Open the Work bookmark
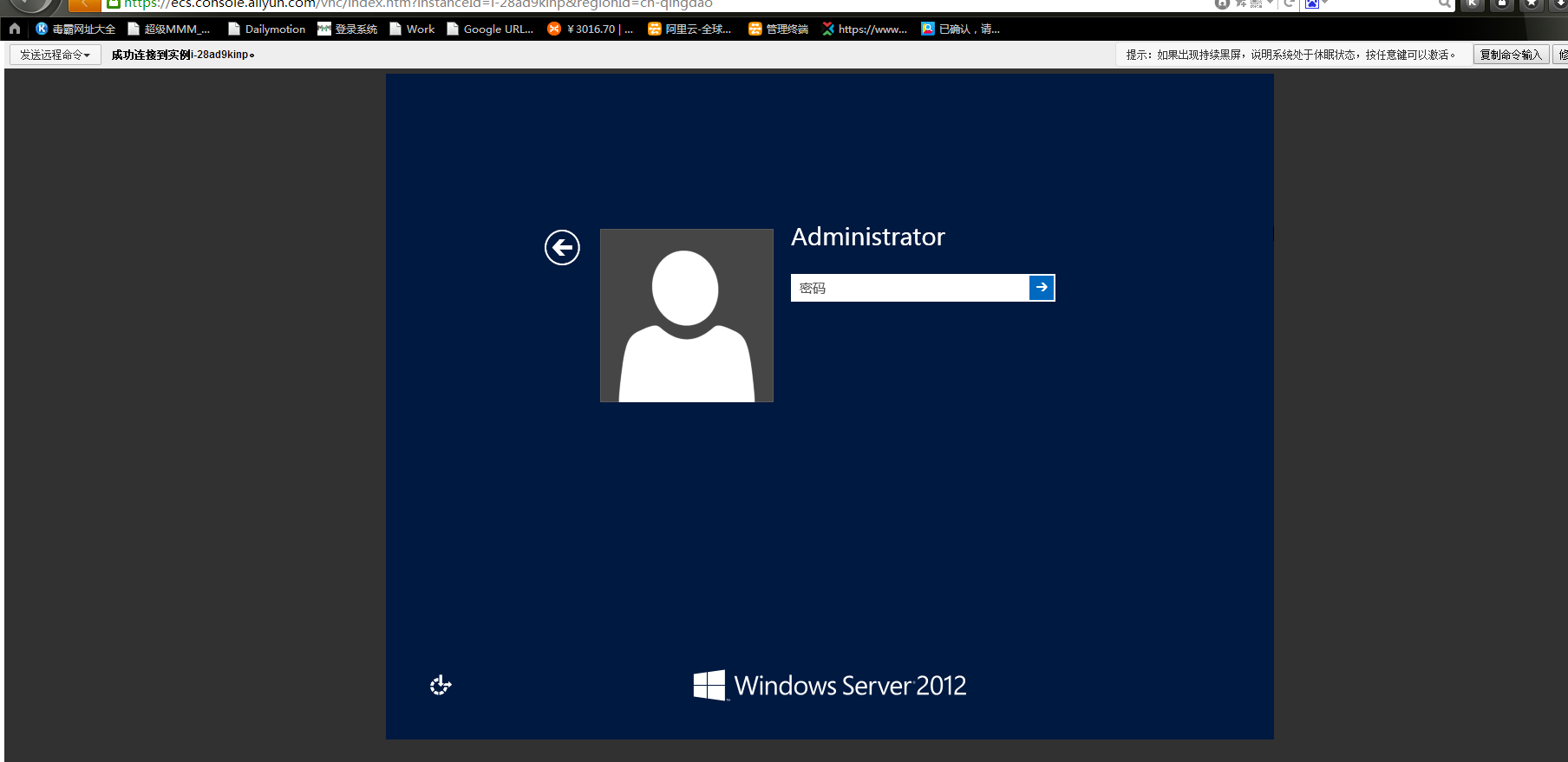The image size is (1568, 762). (x=412, y=29)
